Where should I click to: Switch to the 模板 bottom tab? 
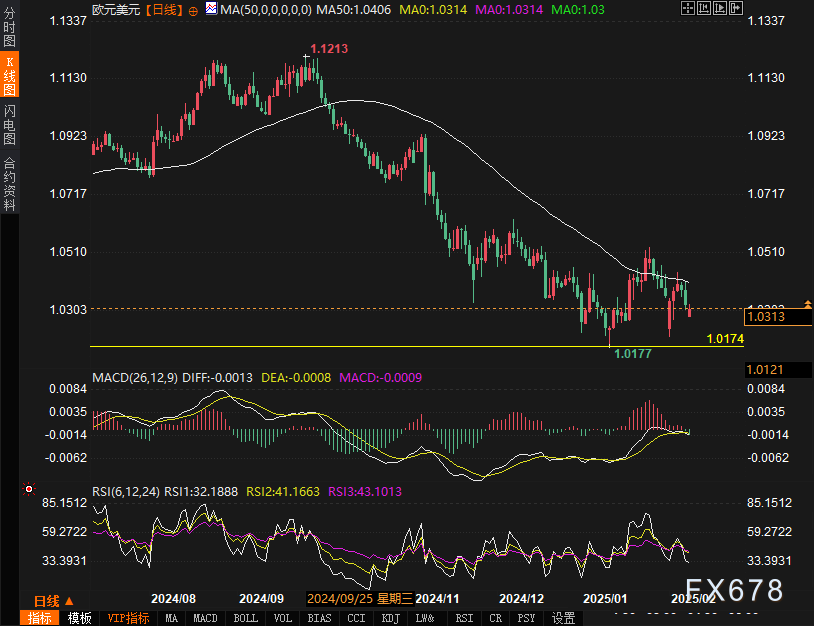[x=79, y=618]
